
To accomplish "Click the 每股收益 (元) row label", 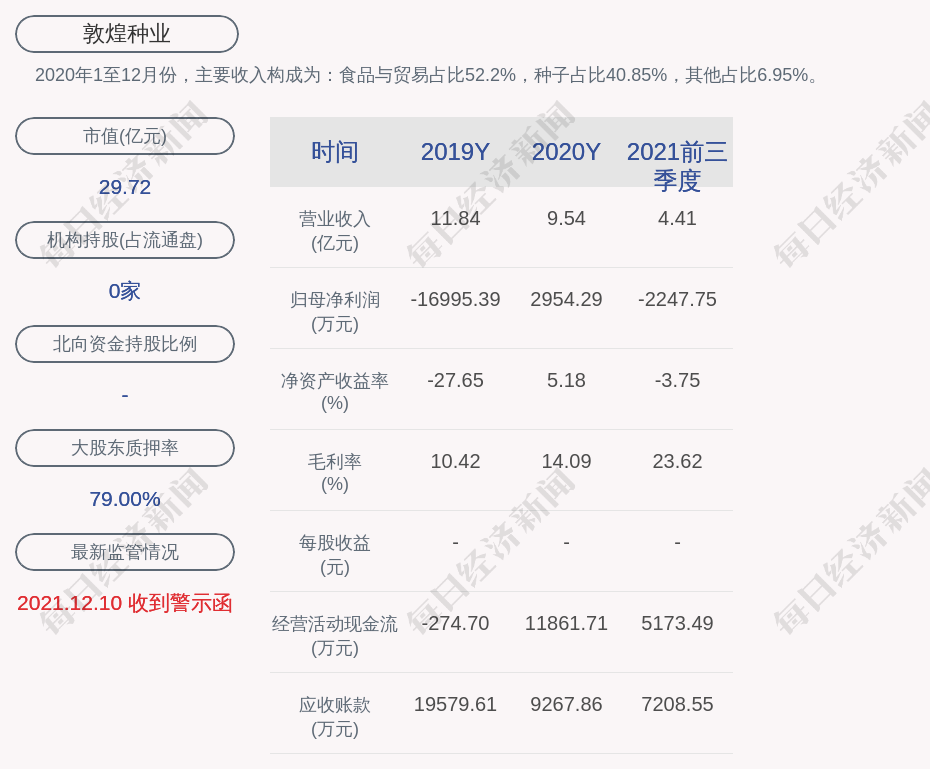I will [335, 555].
